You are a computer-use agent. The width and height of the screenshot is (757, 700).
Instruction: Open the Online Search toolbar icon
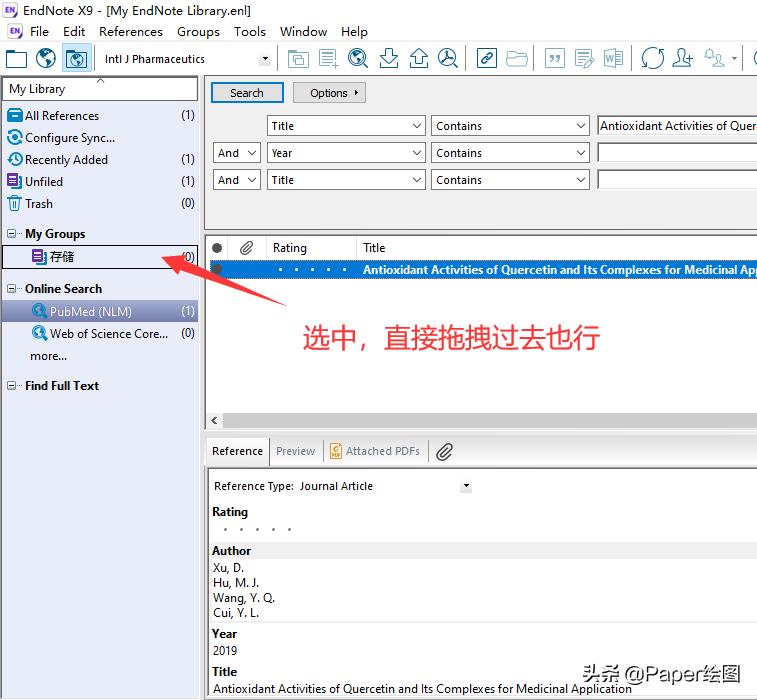(x=358, y=59)
